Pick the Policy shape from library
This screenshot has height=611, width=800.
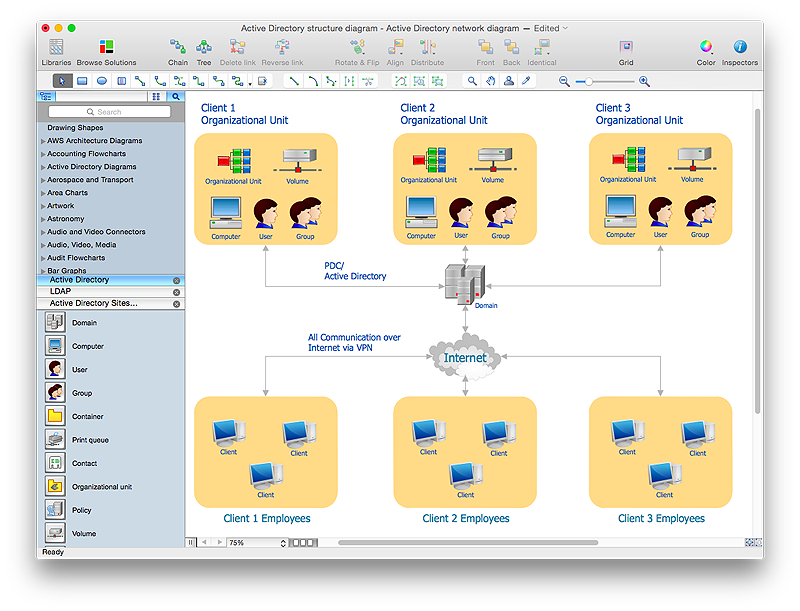pyautogui.click(x=55, y=510)
